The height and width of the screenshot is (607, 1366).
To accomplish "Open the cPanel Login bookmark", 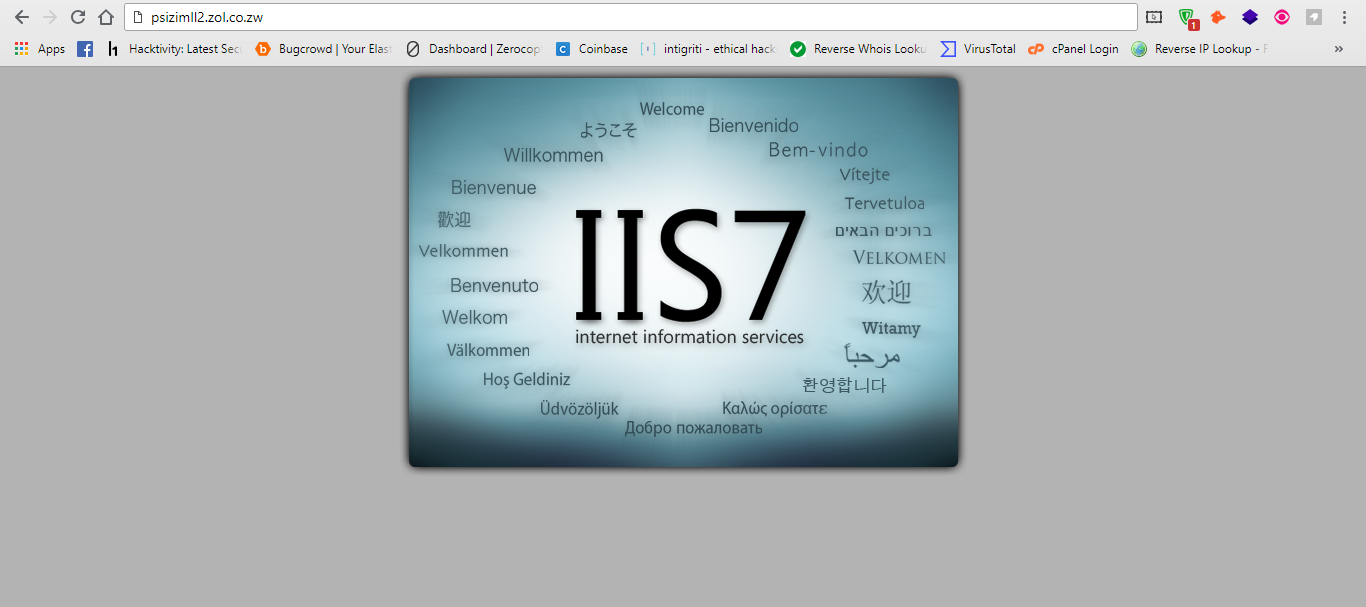I will point(1073,48).
